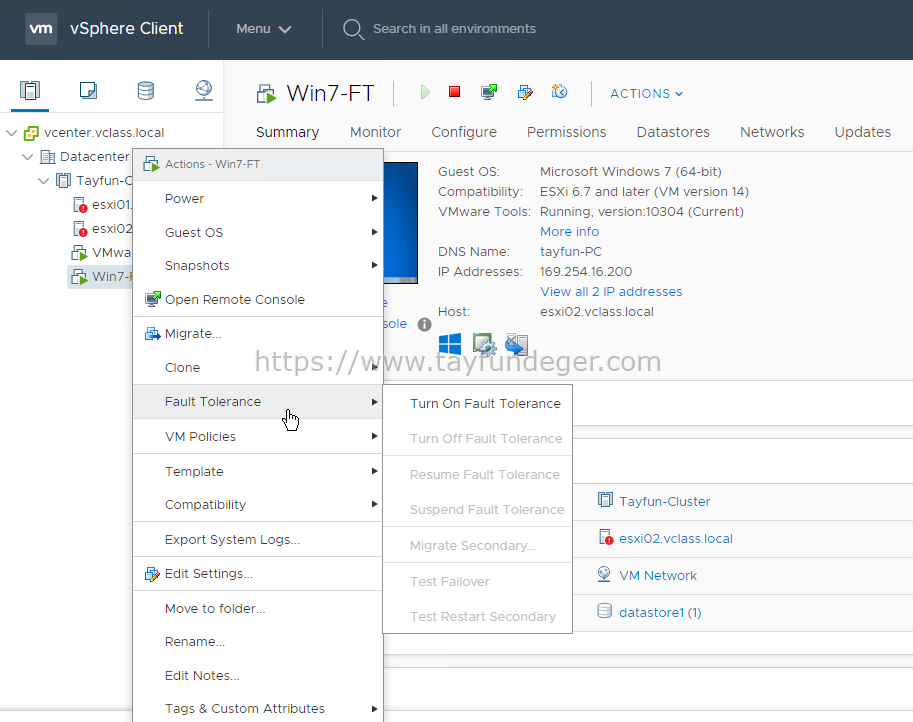This screenshot has height=722, width=913.
Task: Click Edit Settings icon in Win7-FT toolbar
Action: tap(525, 92)
